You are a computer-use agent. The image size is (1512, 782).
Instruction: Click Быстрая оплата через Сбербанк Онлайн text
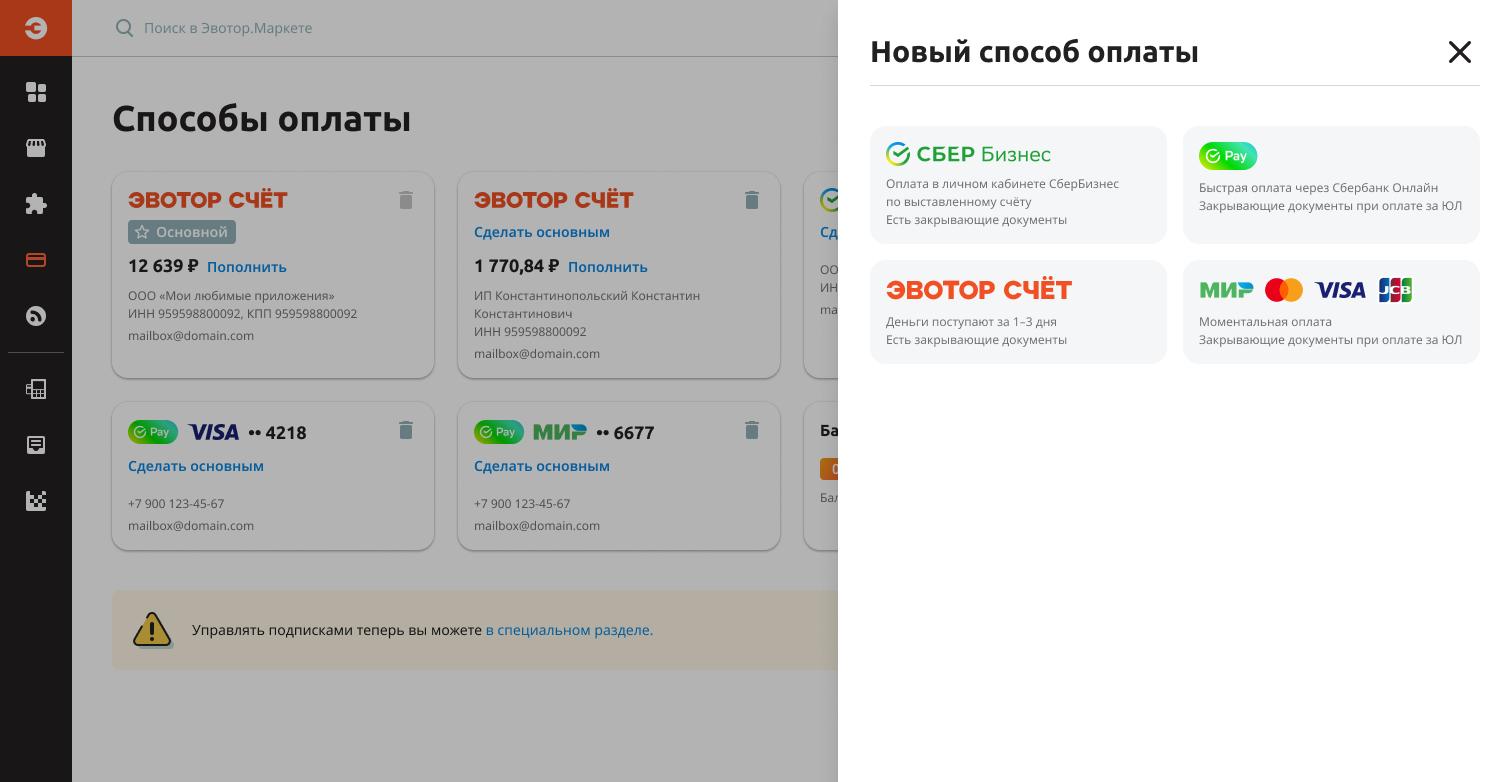pyautogui.click(x=1318, y=188)
